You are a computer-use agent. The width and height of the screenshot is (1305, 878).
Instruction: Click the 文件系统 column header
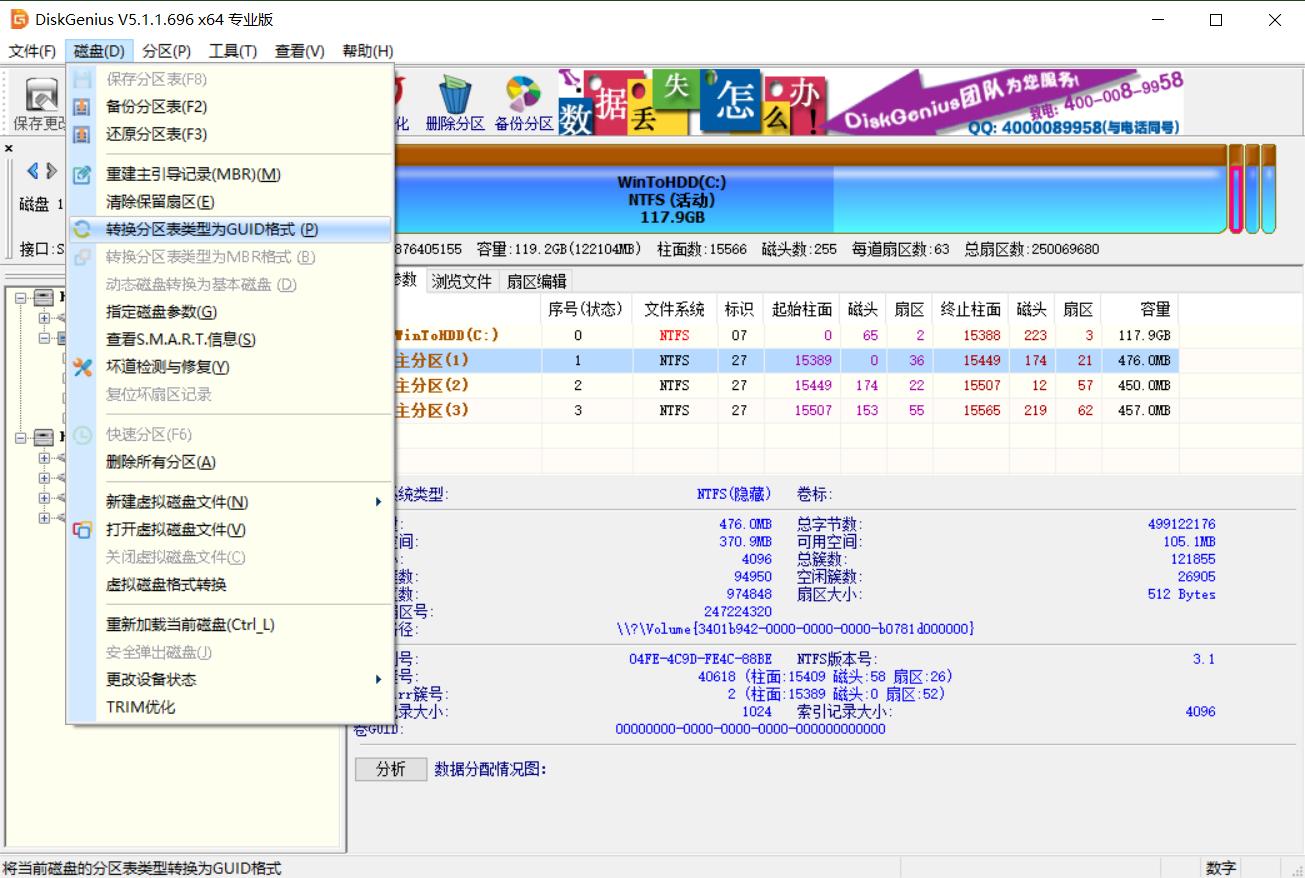[674, 309]
